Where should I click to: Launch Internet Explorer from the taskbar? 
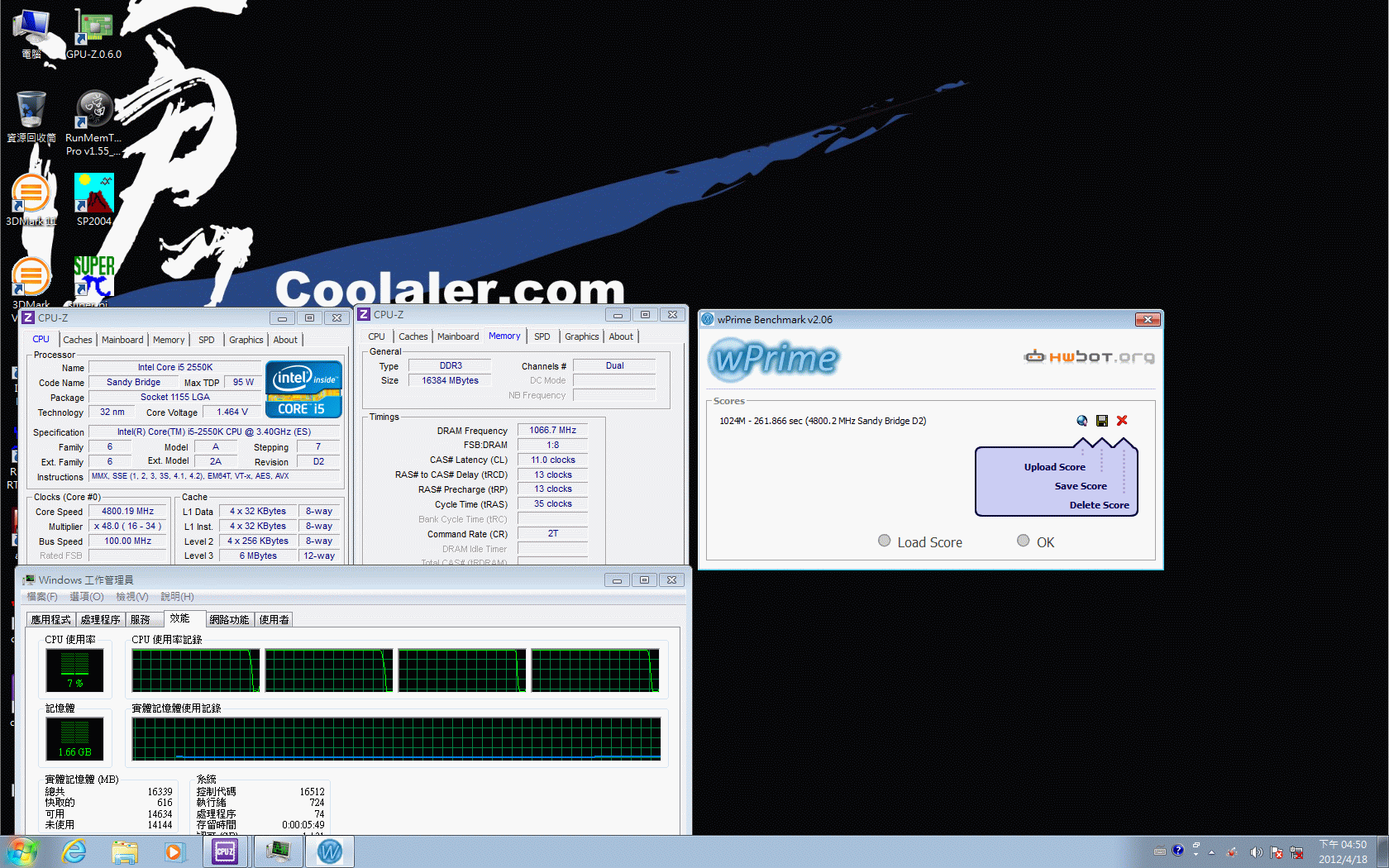pos(74,851)
